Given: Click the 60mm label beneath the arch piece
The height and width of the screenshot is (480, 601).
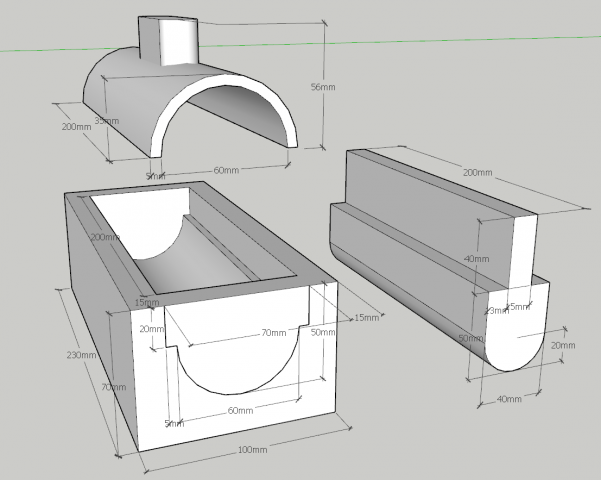Looking at the screenshot, I should tap(226, 170).
